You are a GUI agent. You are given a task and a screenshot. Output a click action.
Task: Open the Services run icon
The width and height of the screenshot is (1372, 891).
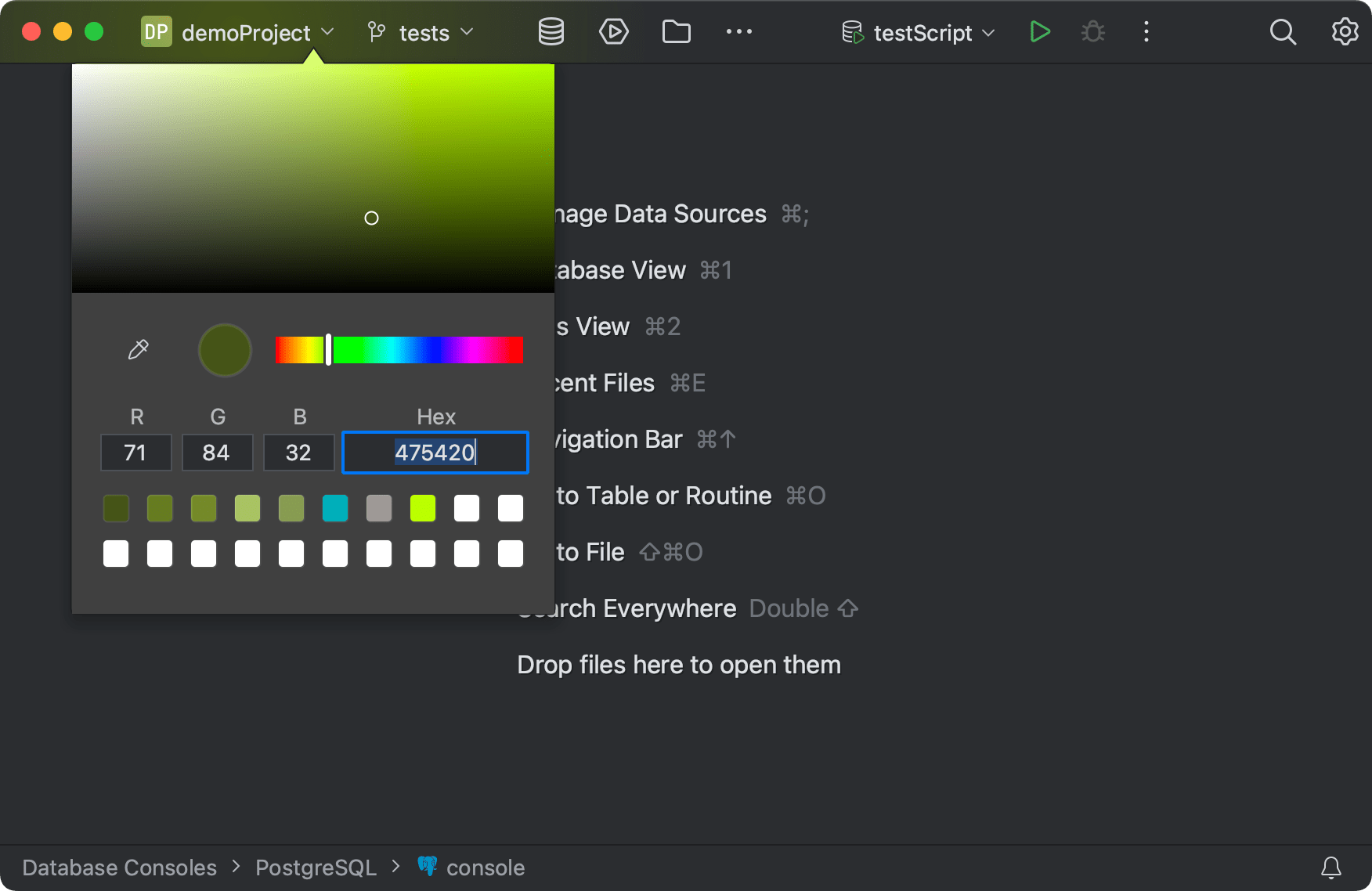[613, 32]
